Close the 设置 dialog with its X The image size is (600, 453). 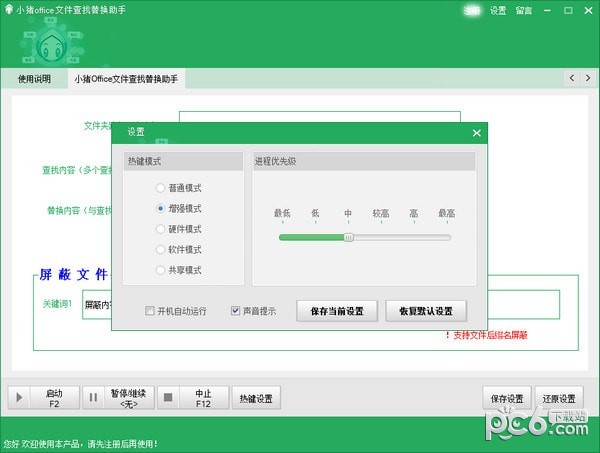476,133
